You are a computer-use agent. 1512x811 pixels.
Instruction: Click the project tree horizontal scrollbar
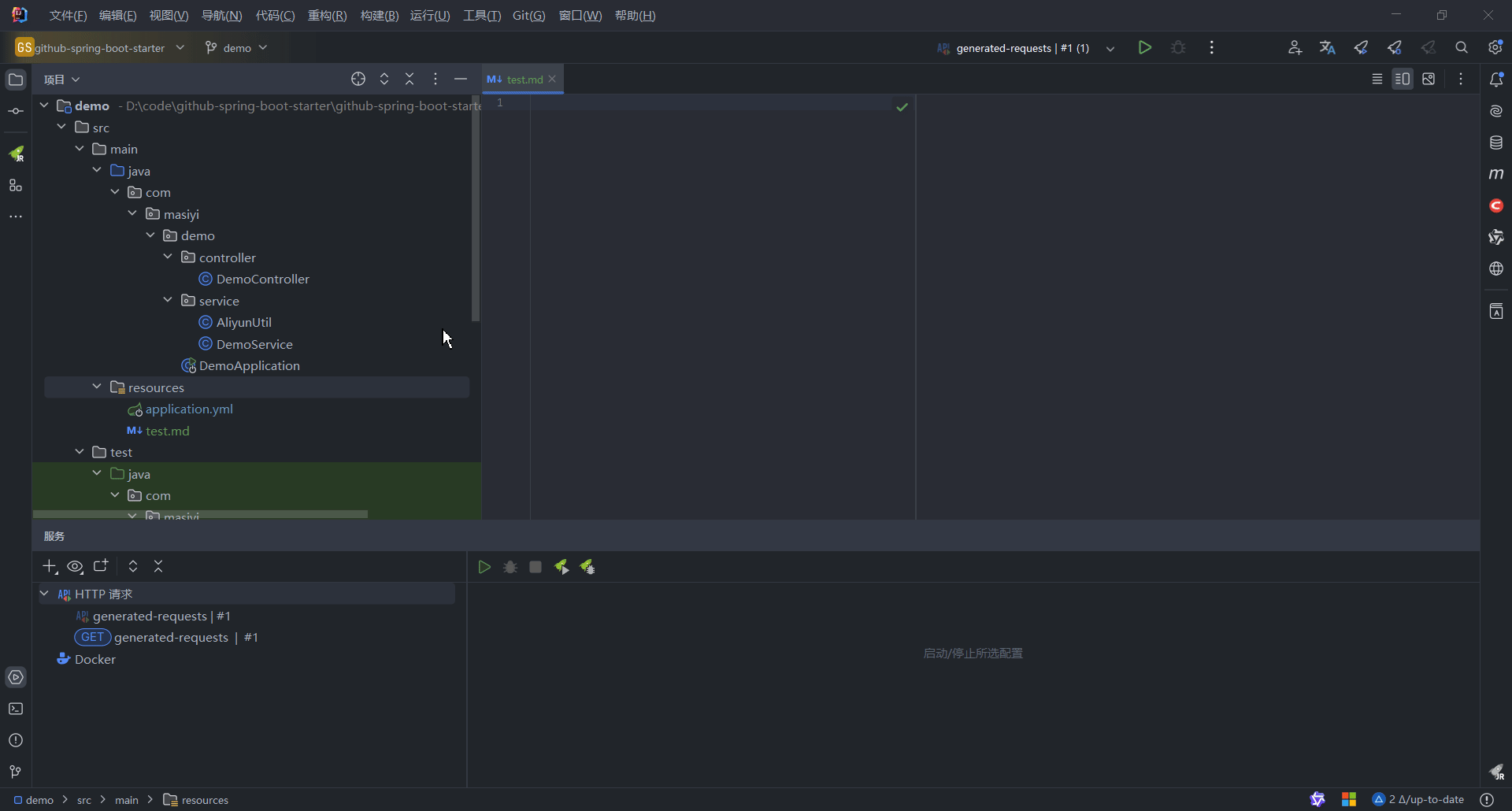point(201,514)
